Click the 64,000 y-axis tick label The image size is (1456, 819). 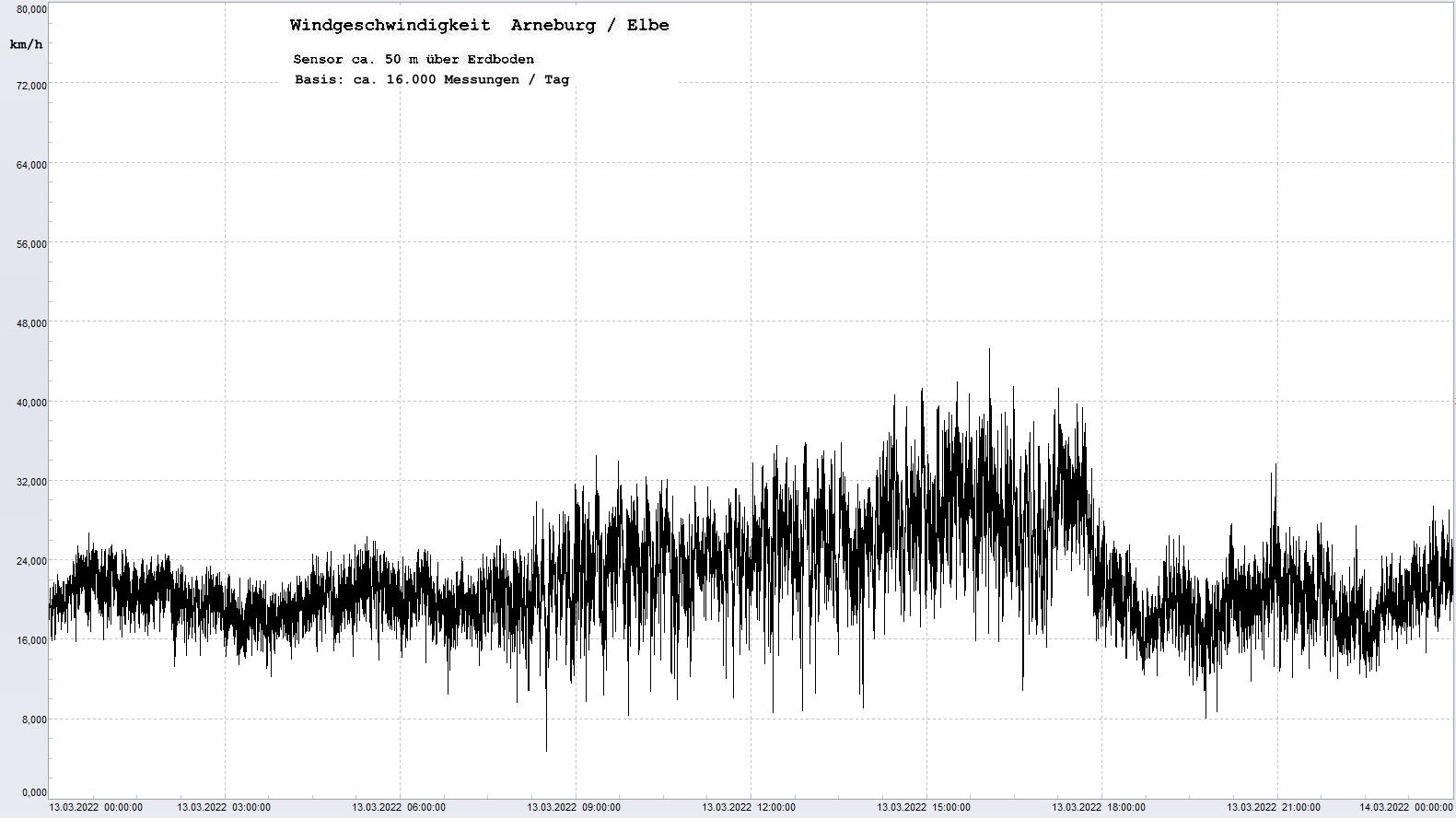point(31,165)
